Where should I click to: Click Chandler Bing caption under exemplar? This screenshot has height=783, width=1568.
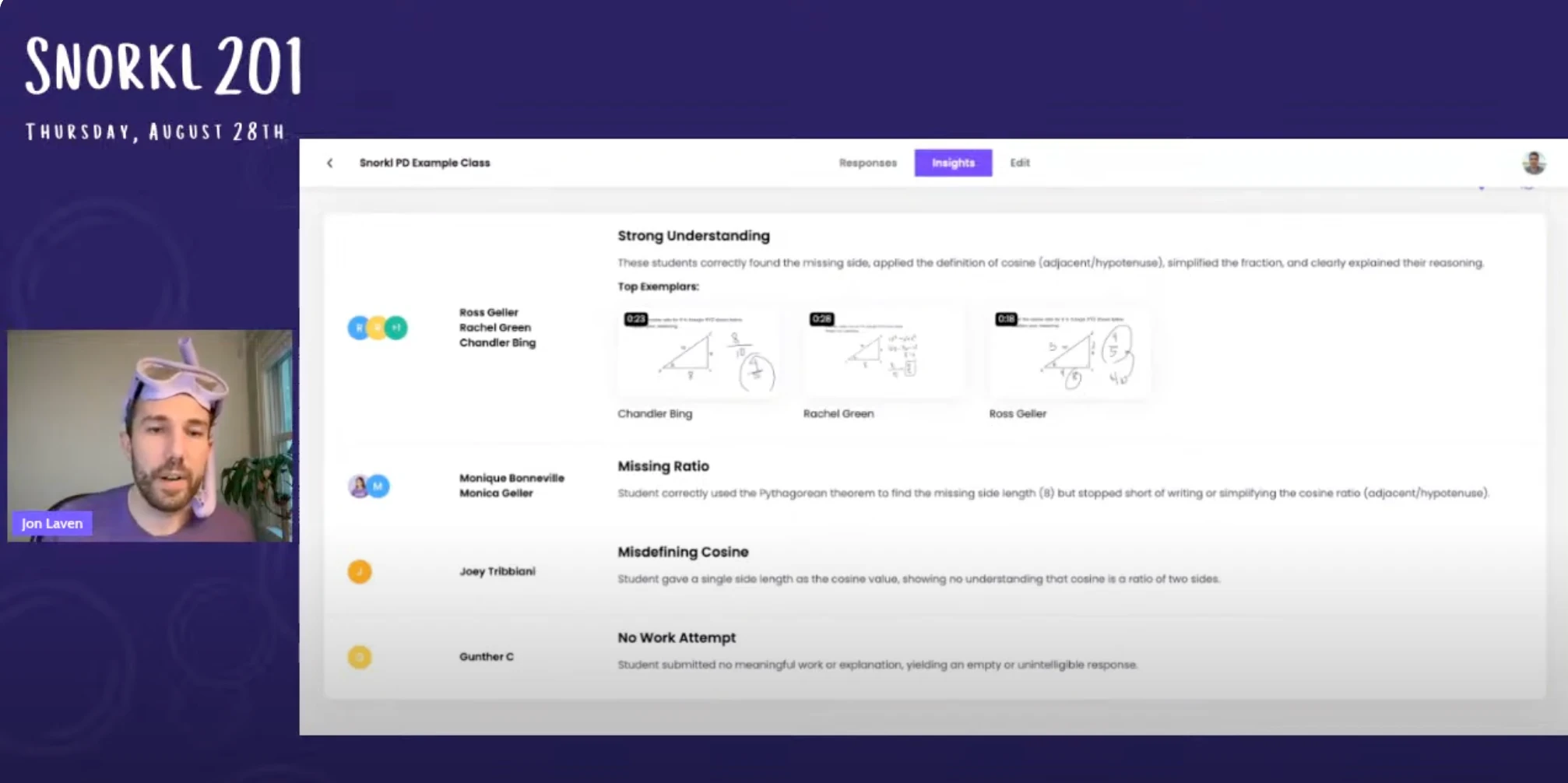click(655, 413)
